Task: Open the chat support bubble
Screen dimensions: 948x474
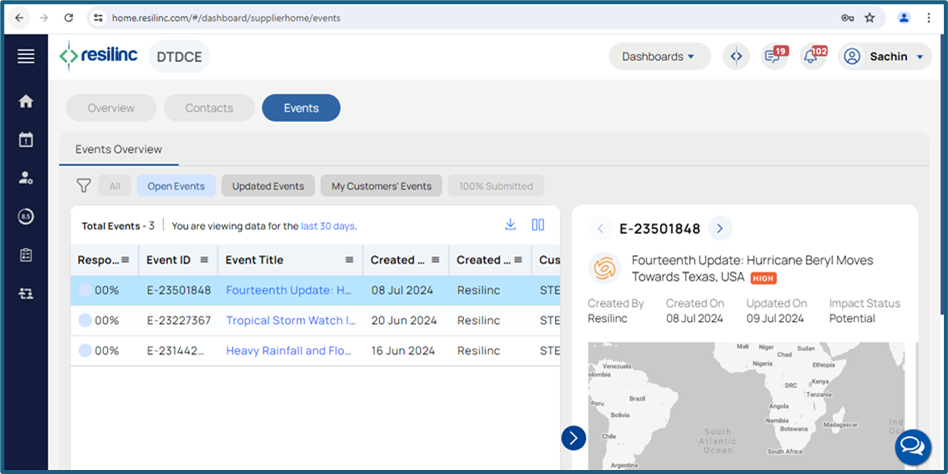Action: pos(913,447)
